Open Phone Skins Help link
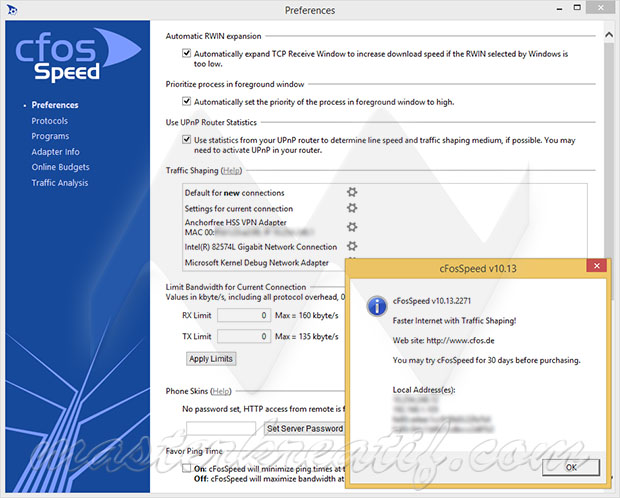Image resolution: width=620 pixels, height=498 pixels. click(x=221, y=391)
